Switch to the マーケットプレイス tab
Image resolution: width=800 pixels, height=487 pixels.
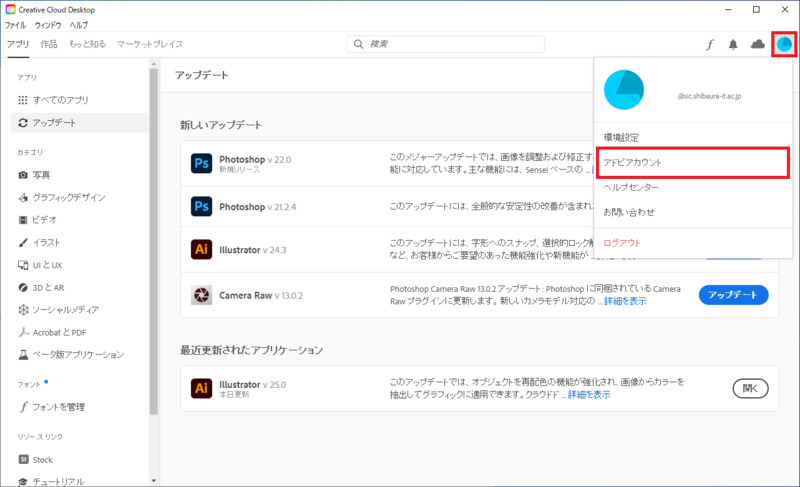pos(150,44)
